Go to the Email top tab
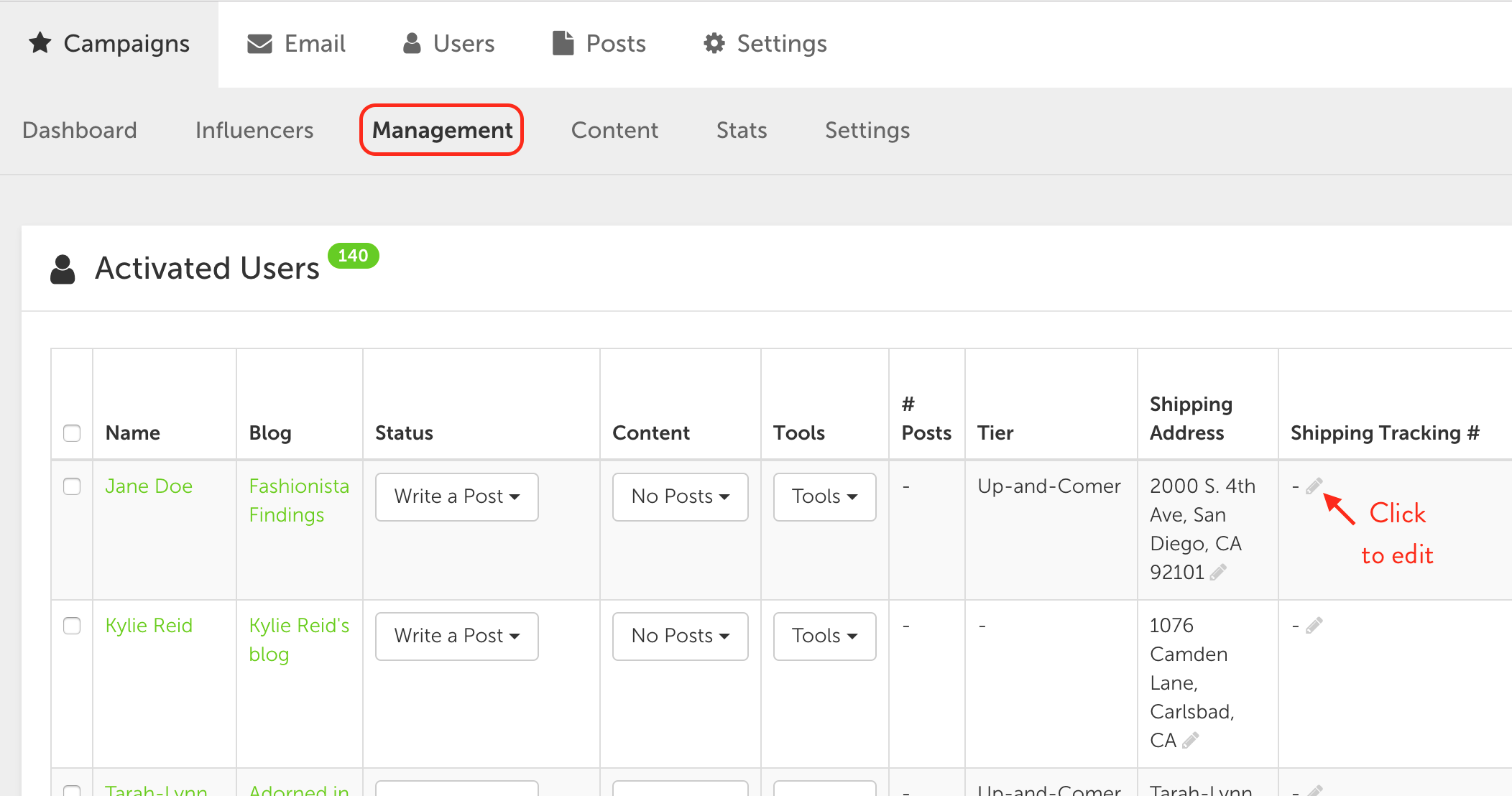The height and width of the screenshot is (796, 1512). [x=296, y=44]
